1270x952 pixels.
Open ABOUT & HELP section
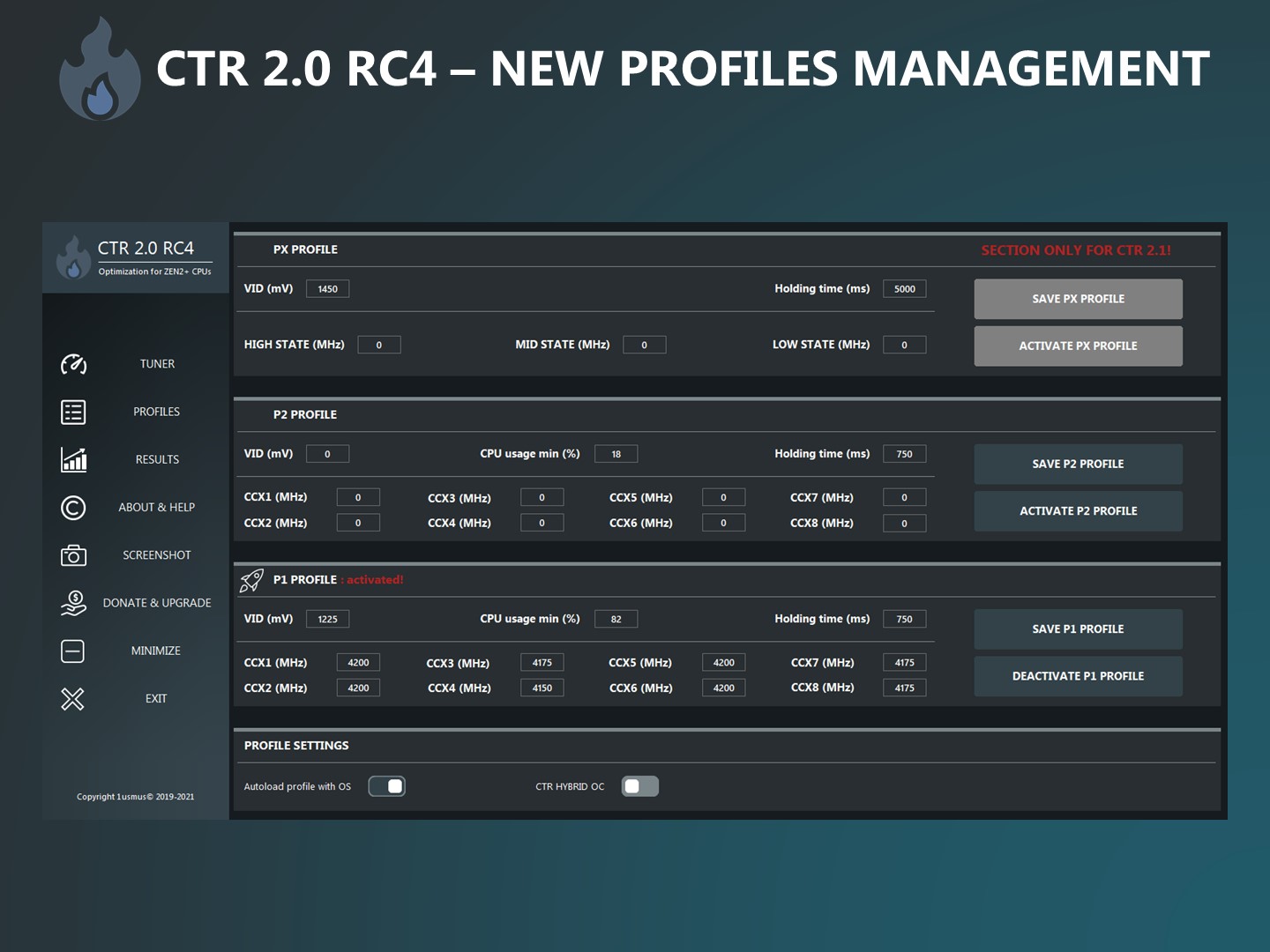(157, 507)
